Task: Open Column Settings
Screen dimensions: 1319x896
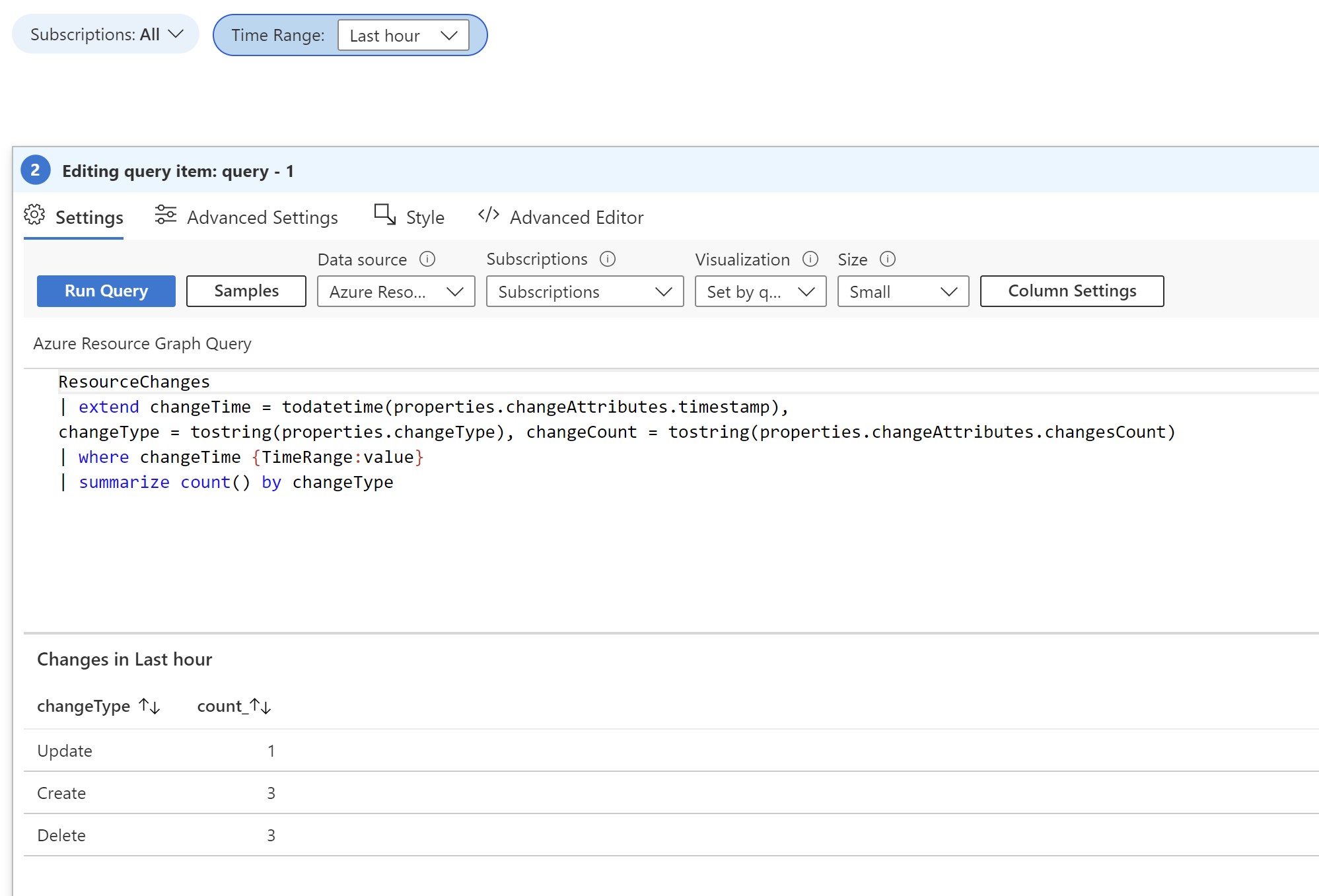Action: coord(1072,291)
